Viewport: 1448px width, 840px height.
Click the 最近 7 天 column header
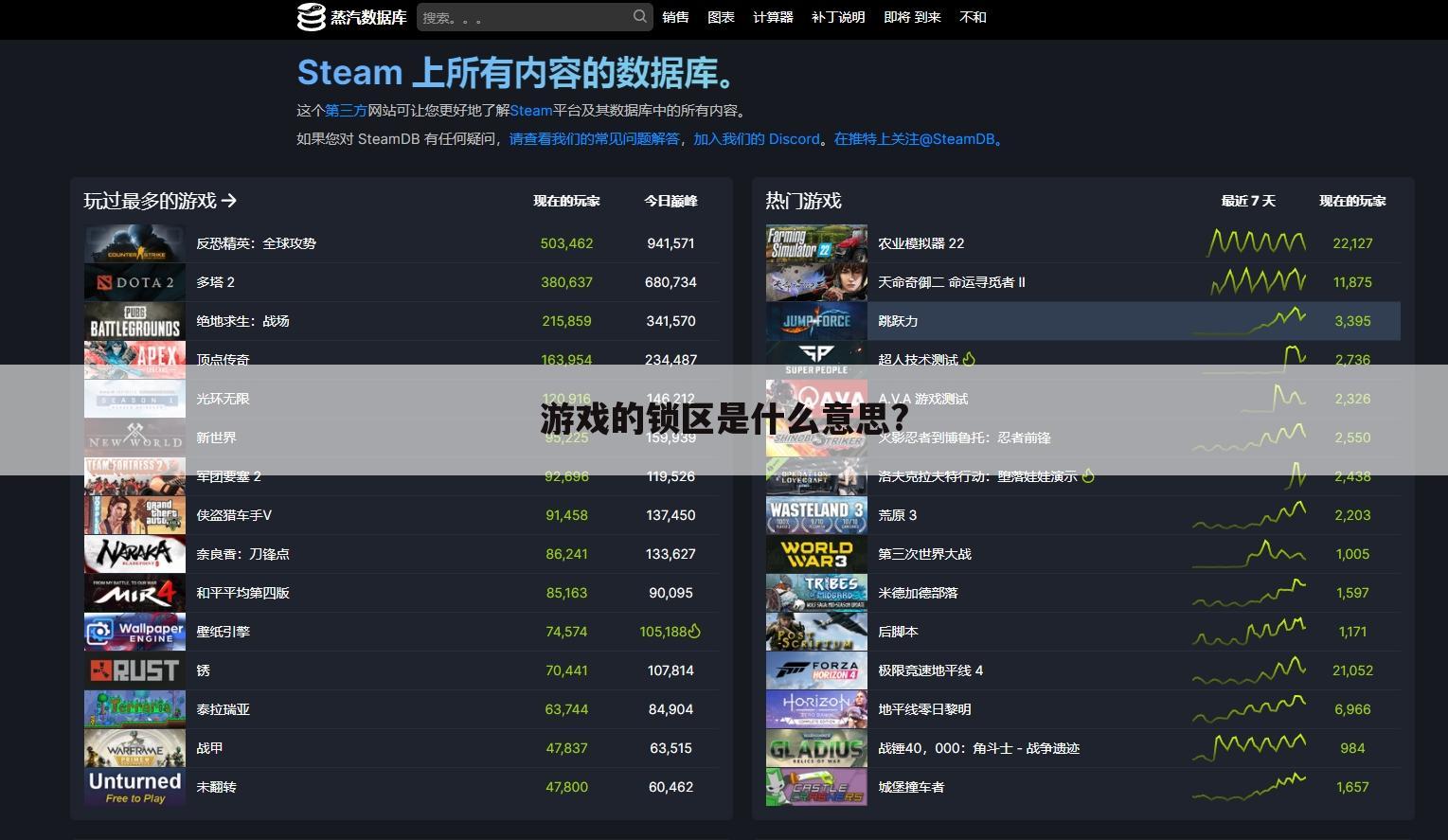click(x=1248, y=201)
